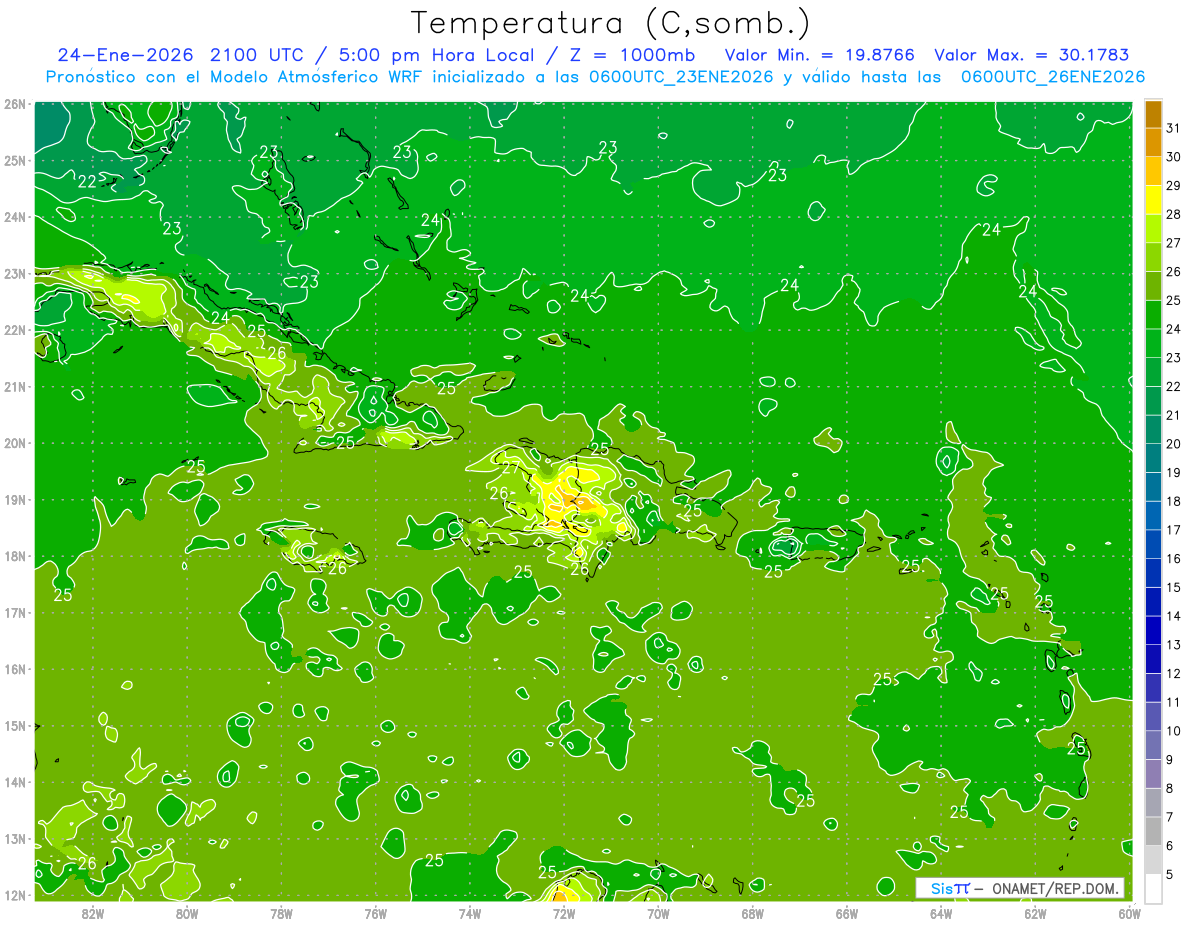Pick the legend color band between 27 and 28
Image resolution: width=1200 pixels, height=927 pixels.
point(1153,228)
